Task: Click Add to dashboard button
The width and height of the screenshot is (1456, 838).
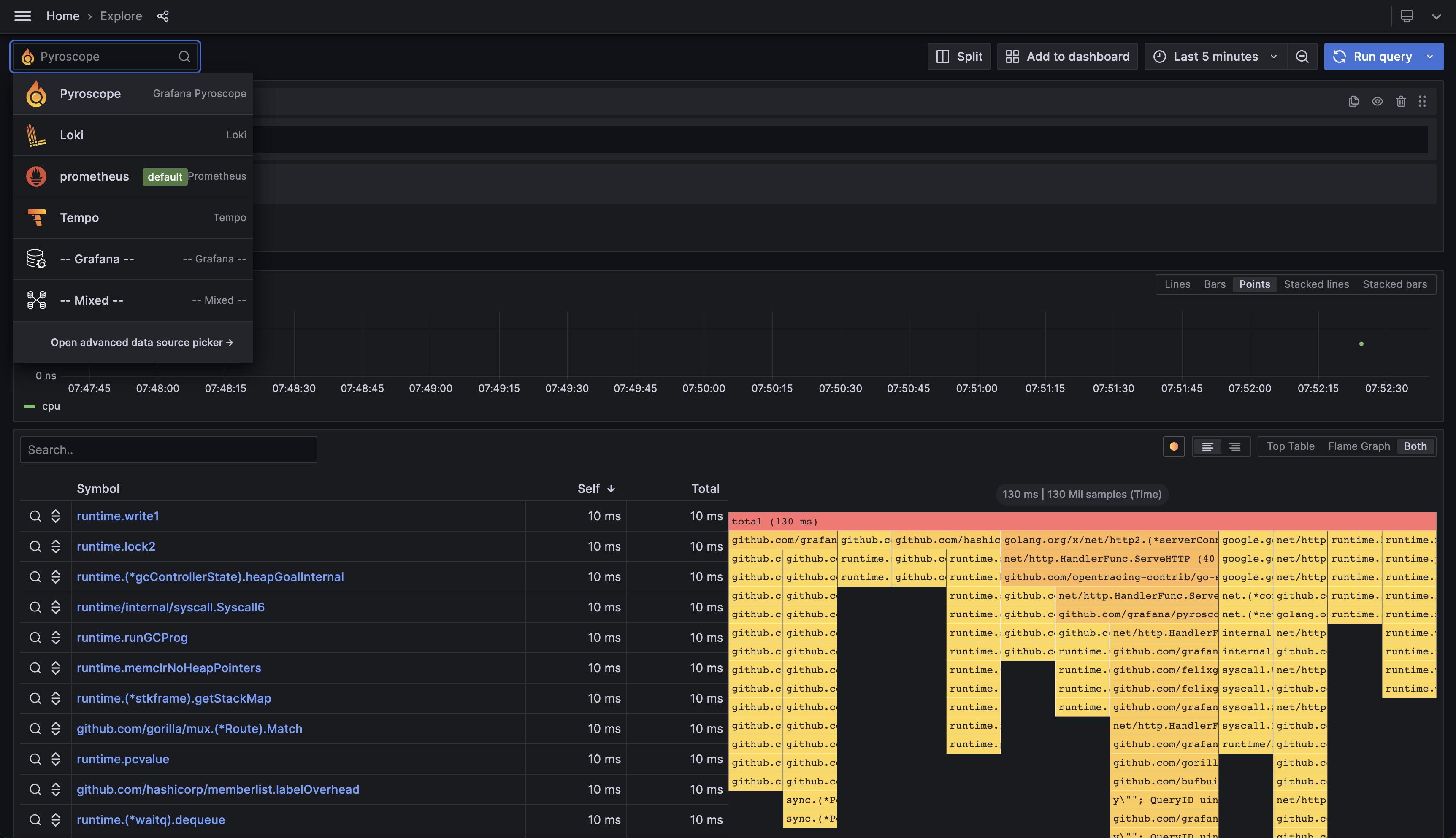Action: [1068, 56]
